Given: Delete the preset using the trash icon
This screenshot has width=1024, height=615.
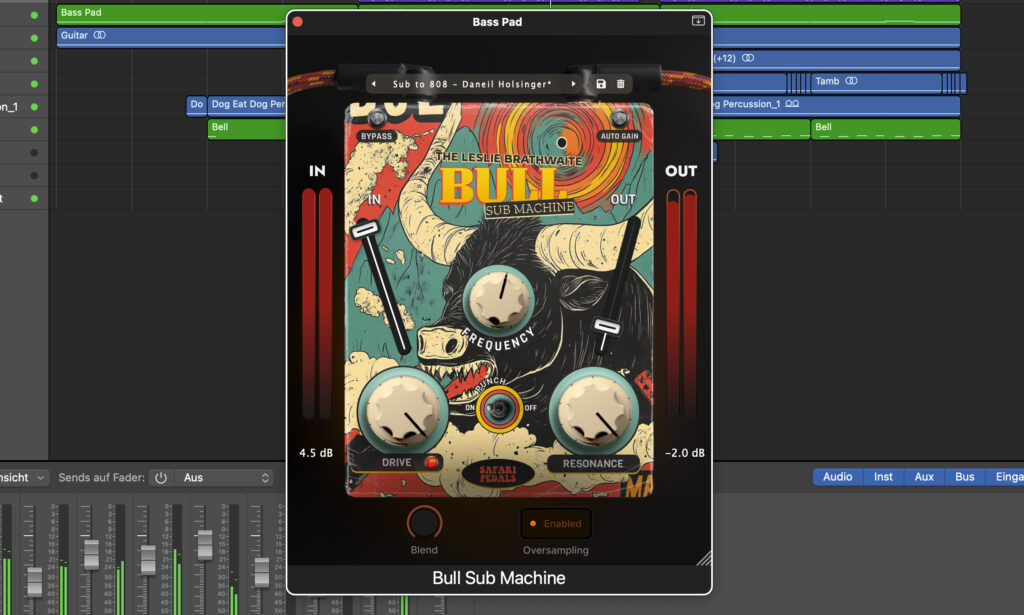Looking at the screenshot, I should 620,84.
